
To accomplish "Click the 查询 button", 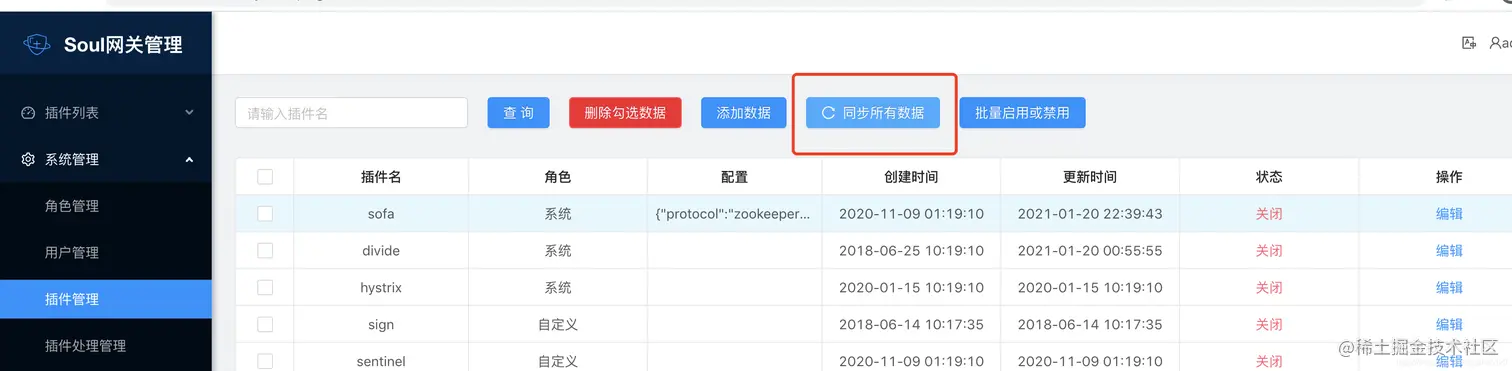I will (x=518, y=113).
